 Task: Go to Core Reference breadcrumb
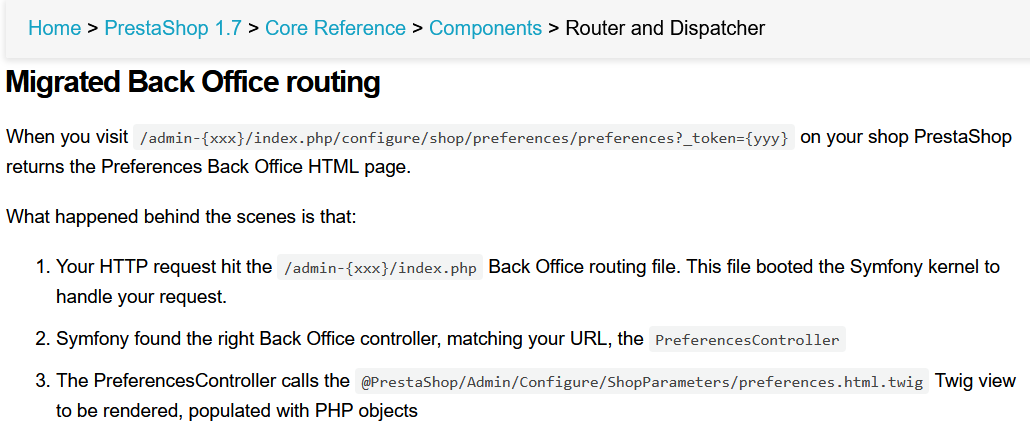click(x=335, y=28)
